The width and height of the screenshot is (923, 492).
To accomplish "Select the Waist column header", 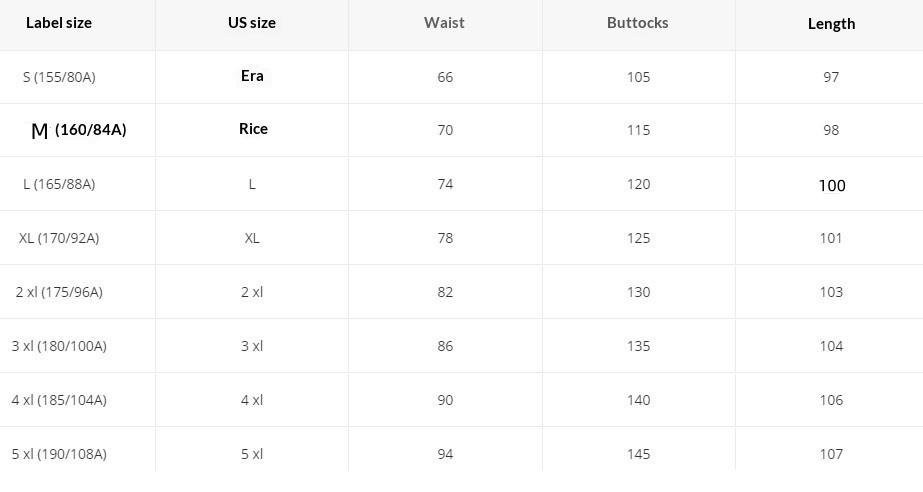I will (444, 23).
